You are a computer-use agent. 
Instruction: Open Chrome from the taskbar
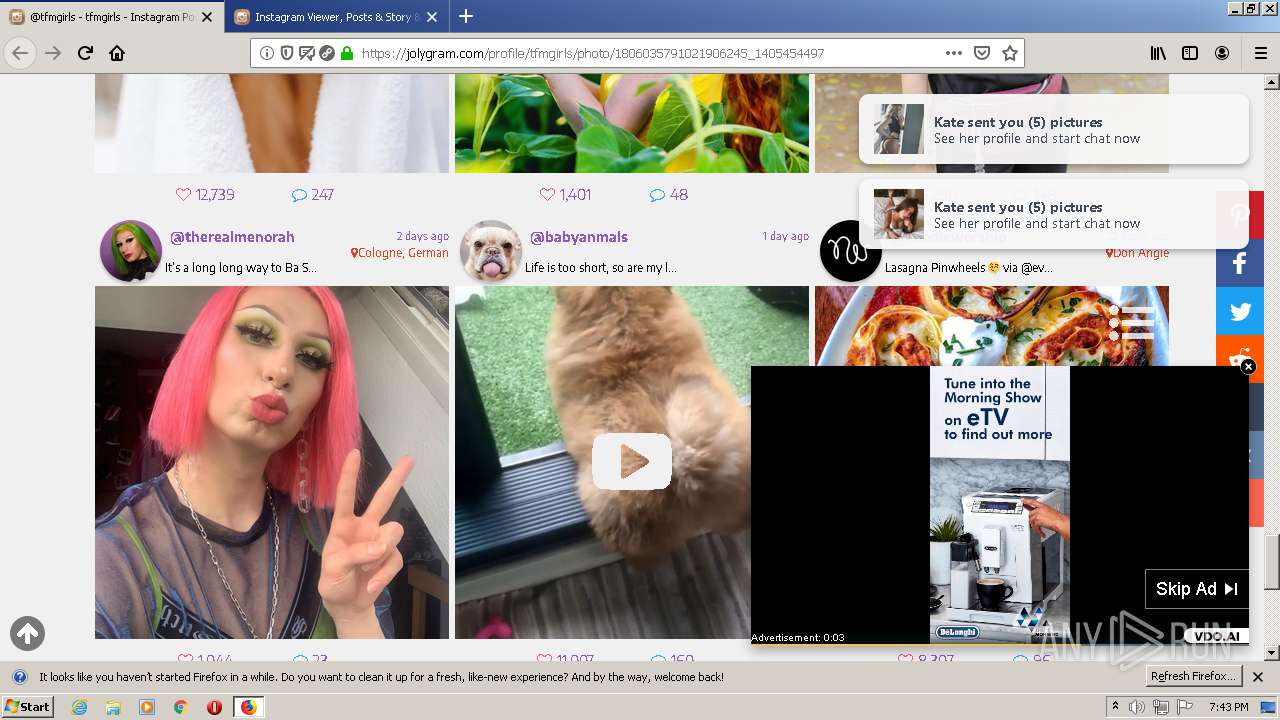[180, 707]
